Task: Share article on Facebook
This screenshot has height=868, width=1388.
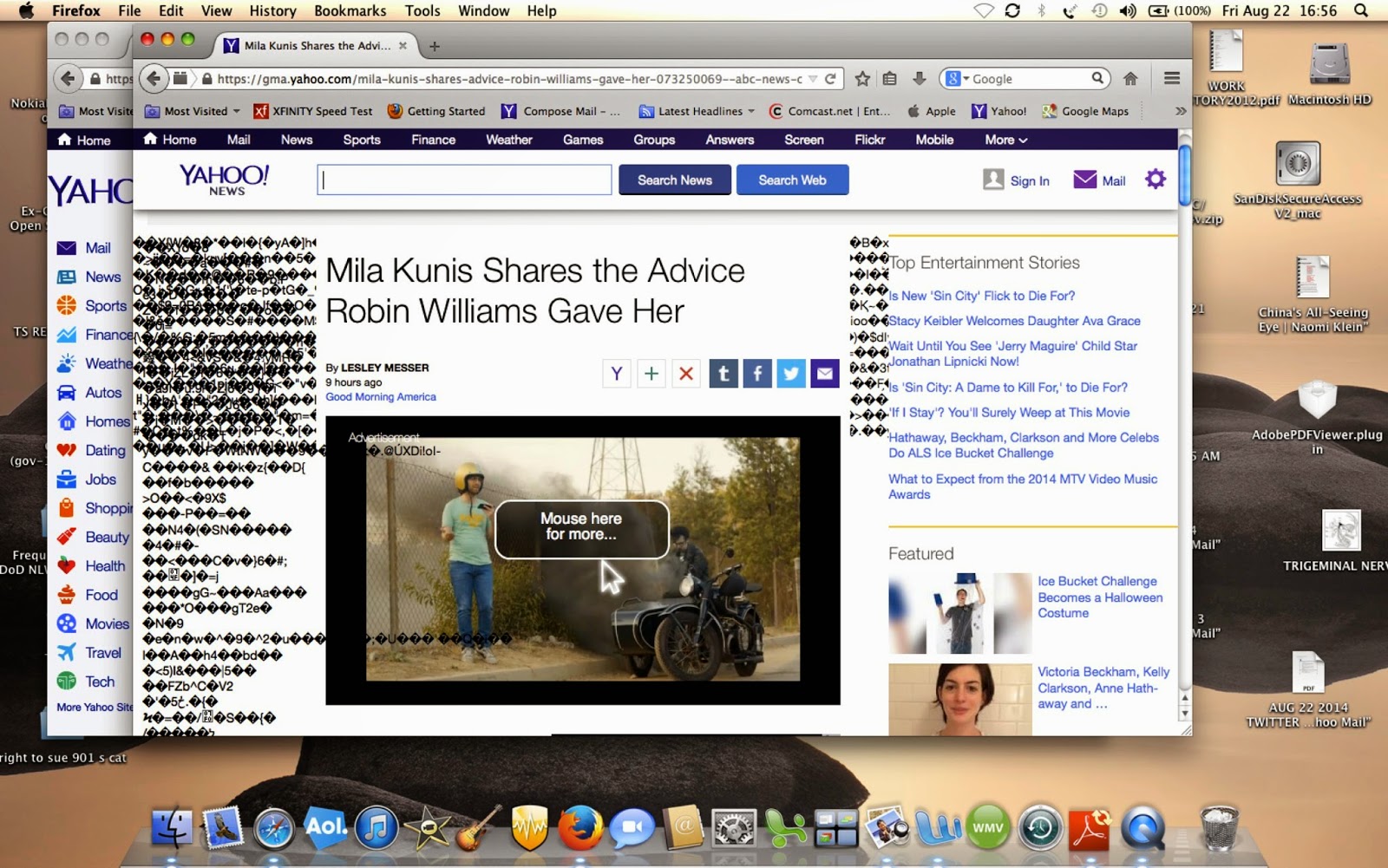Action: coord(757,374)
